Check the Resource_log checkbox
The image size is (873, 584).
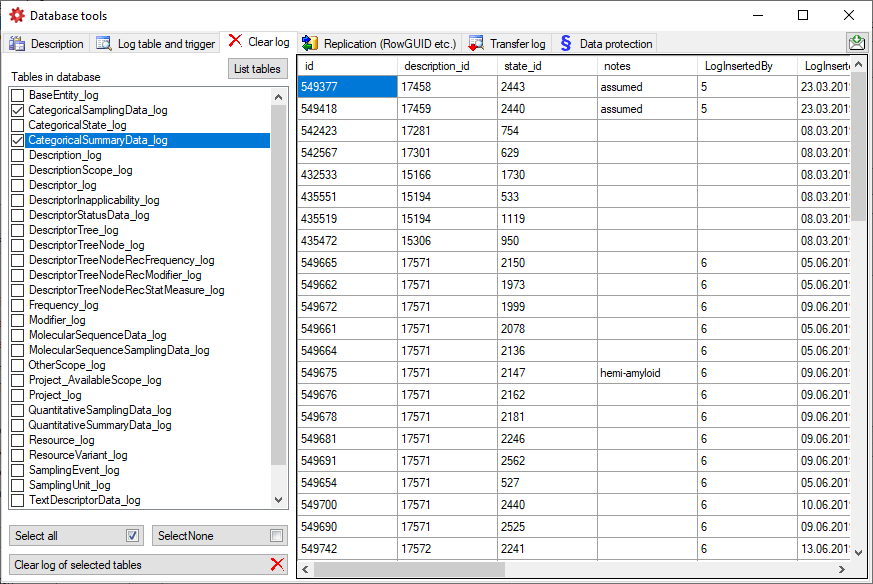tap(18, 440)
